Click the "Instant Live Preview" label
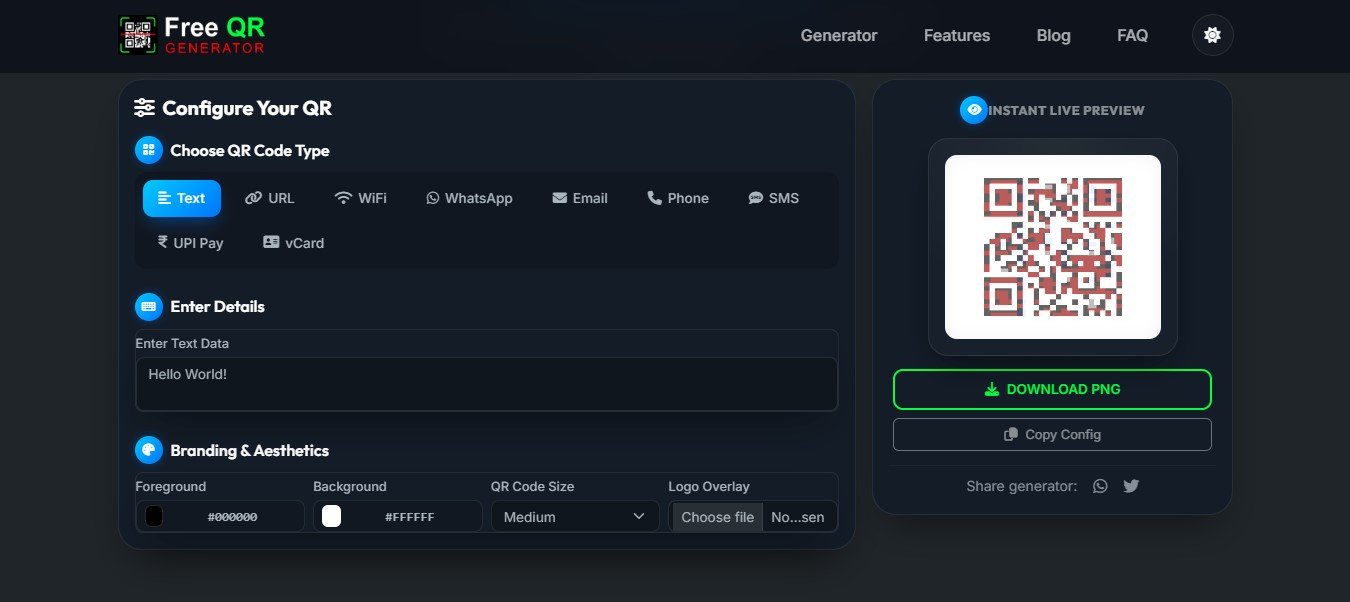Viewport: 1350px width, 602px height. point(1066,110)
